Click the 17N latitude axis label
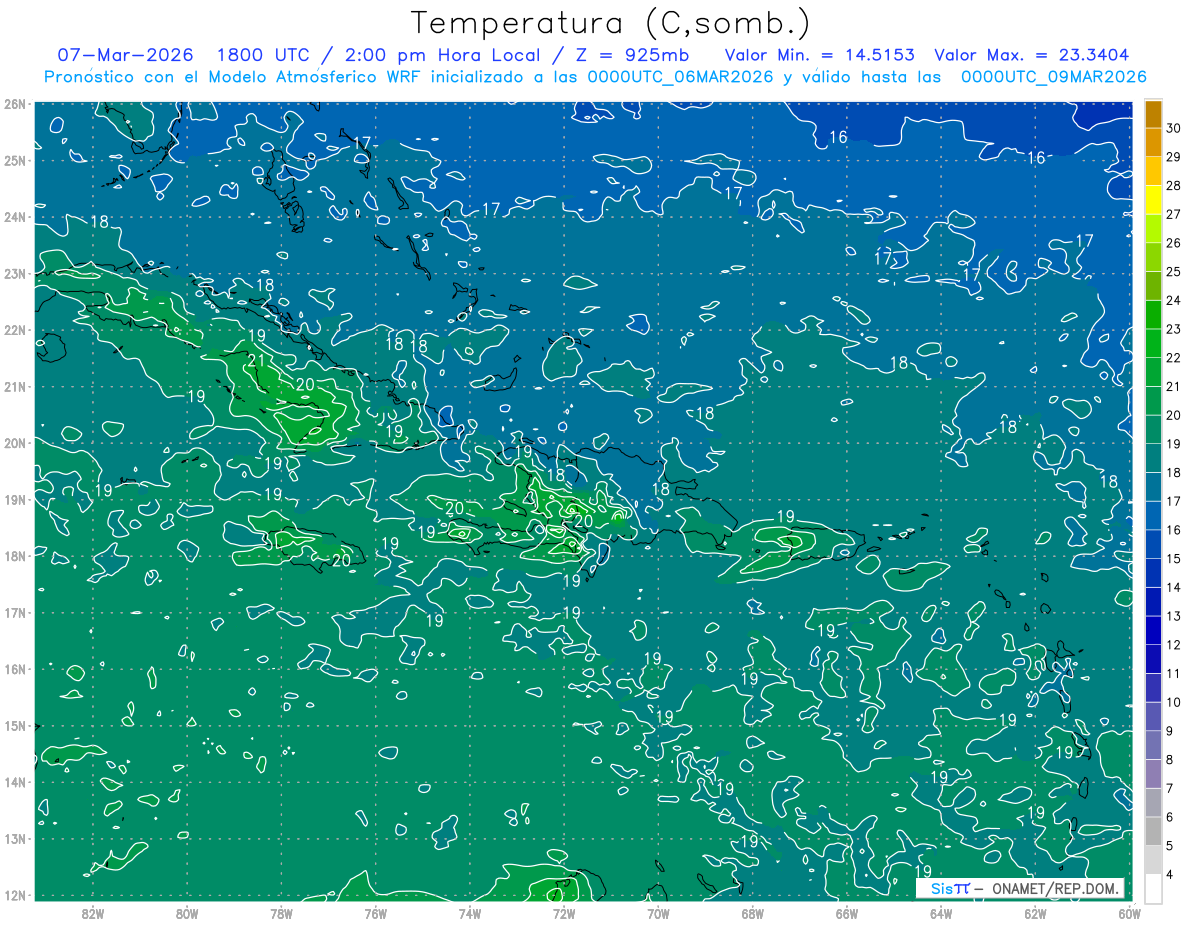The width and height of the screenshot is (1200, 927). [x=14, y=613]
